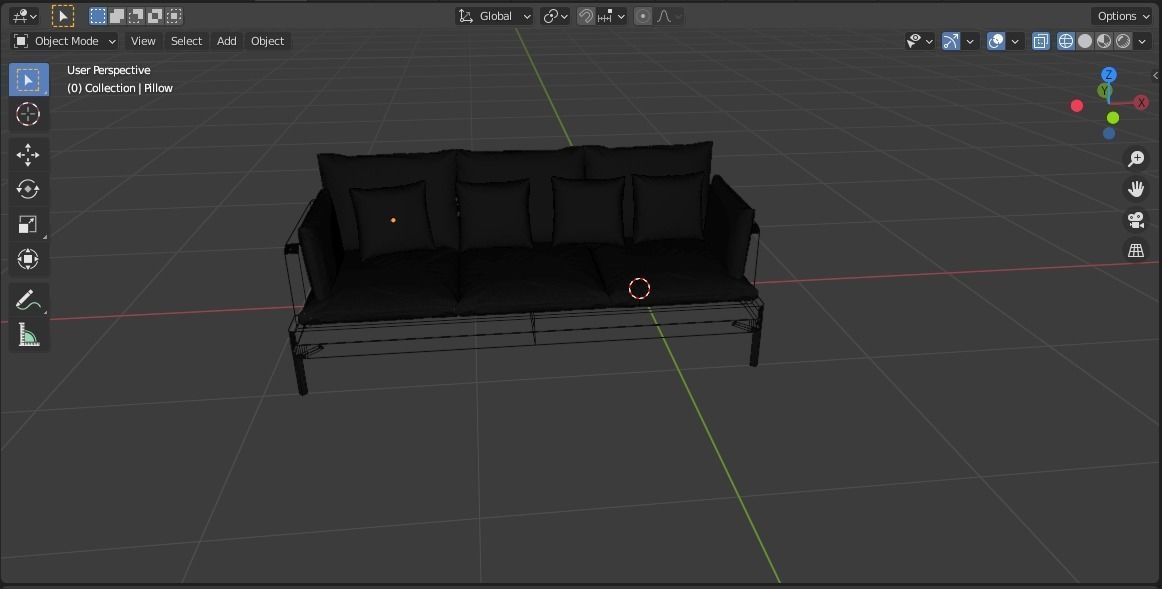Open Global transform orientation dropdown
The width and height of the screenshot is (1162, 589).
tap(494, 16)
